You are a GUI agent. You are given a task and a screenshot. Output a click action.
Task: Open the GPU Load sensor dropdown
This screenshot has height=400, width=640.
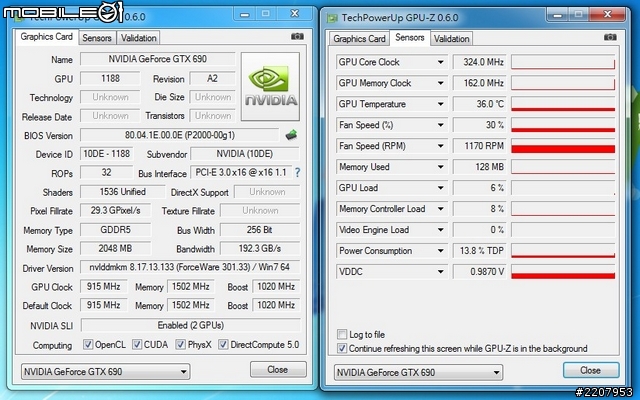point(440,188)
